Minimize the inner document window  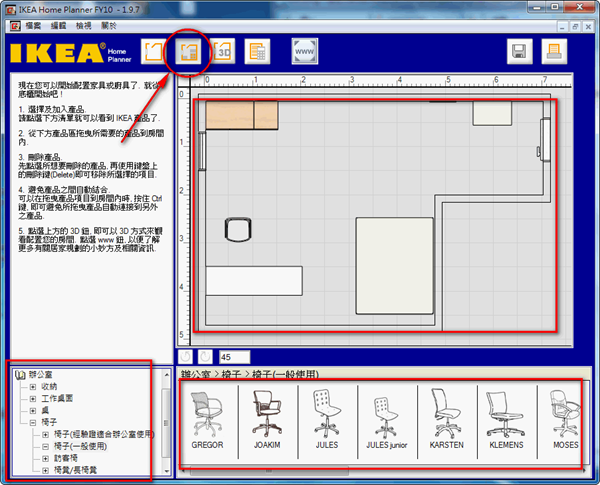(562, 26)
